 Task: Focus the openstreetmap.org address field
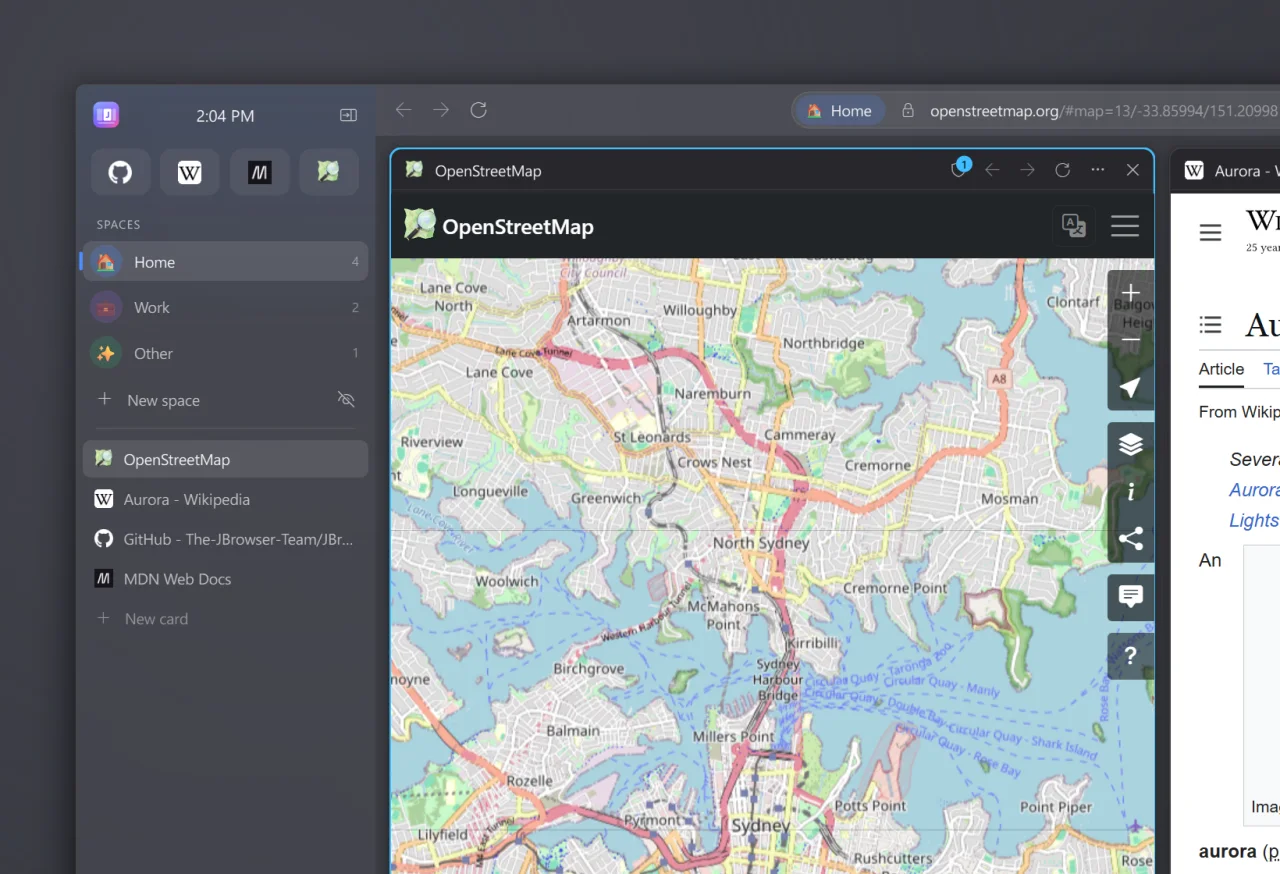1104,111
